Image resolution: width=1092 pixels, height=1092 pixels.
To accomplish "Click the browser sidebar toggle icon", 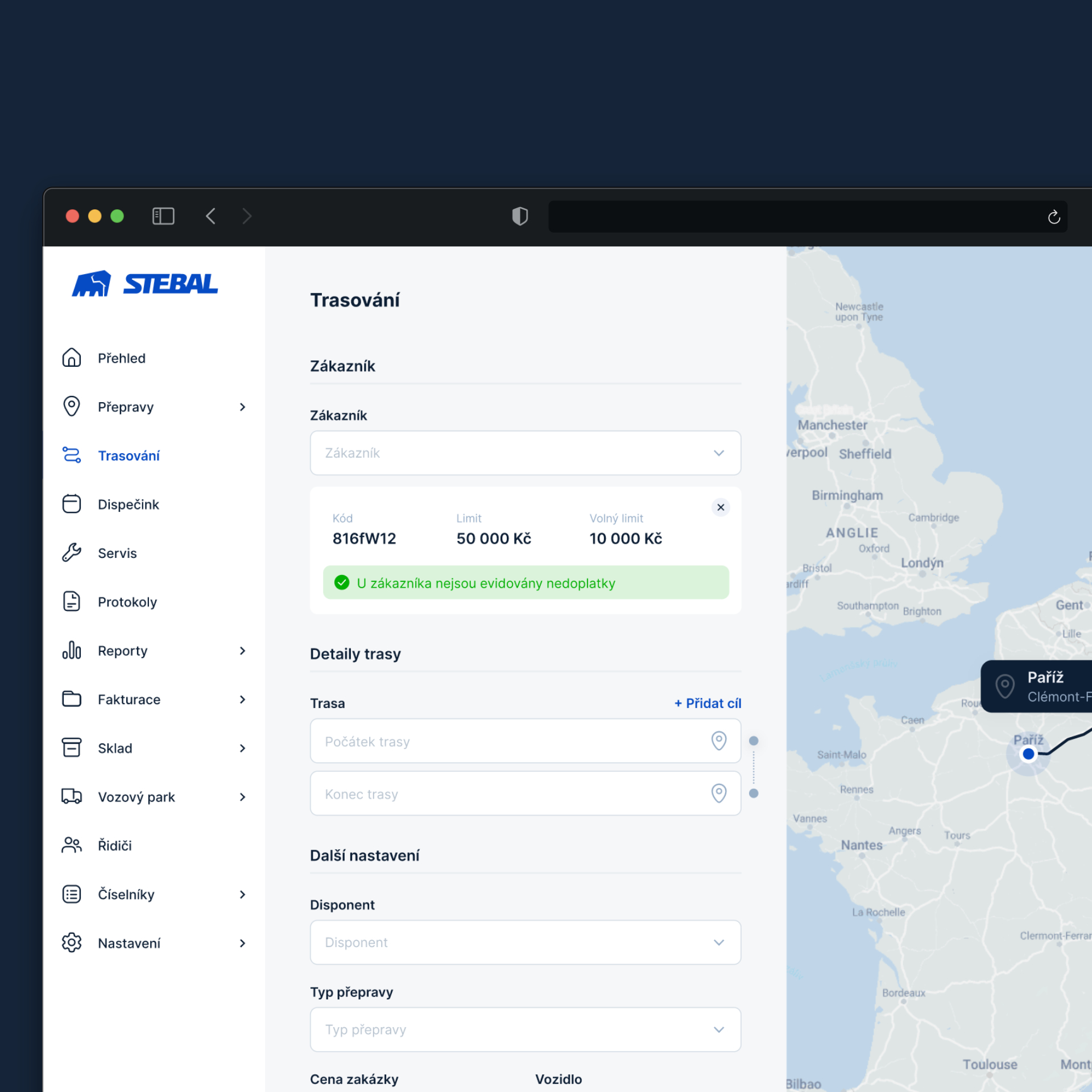I will point(163,216).
